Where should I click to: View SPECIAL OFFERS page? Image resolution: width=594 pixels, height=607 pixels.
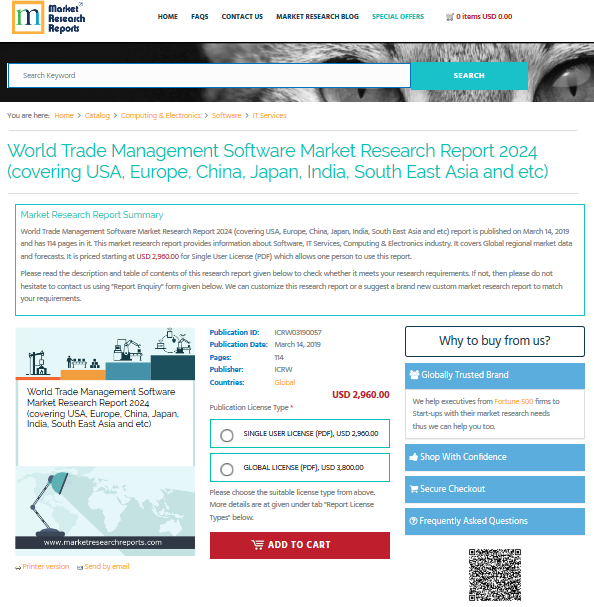point(398,17)
